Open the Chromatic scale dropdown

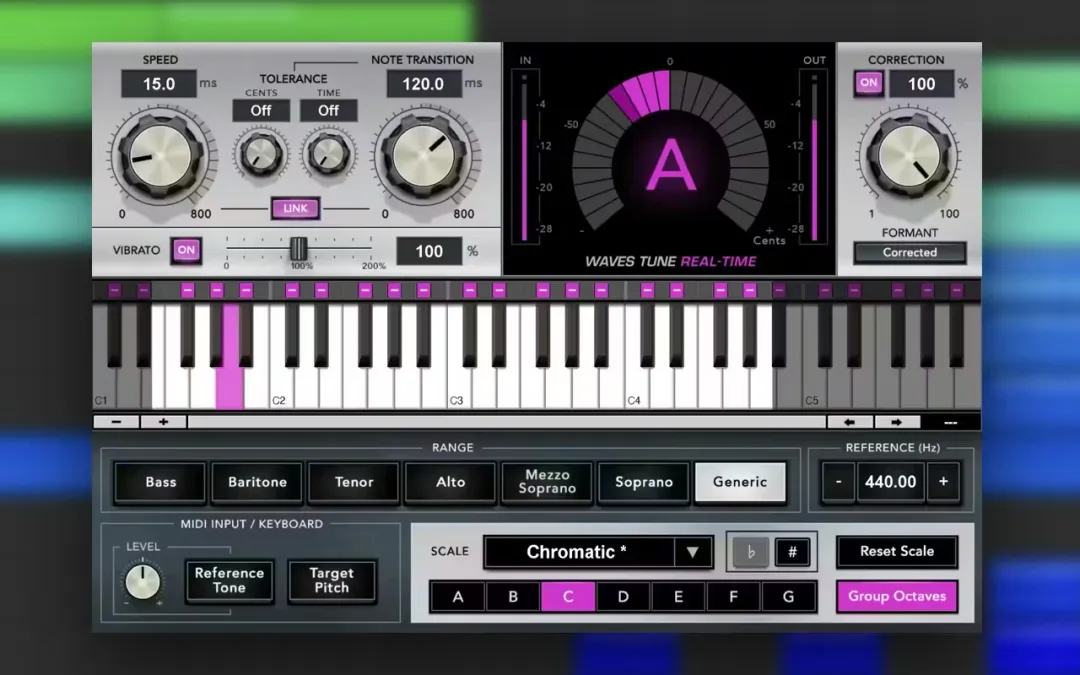coord(598,552)
